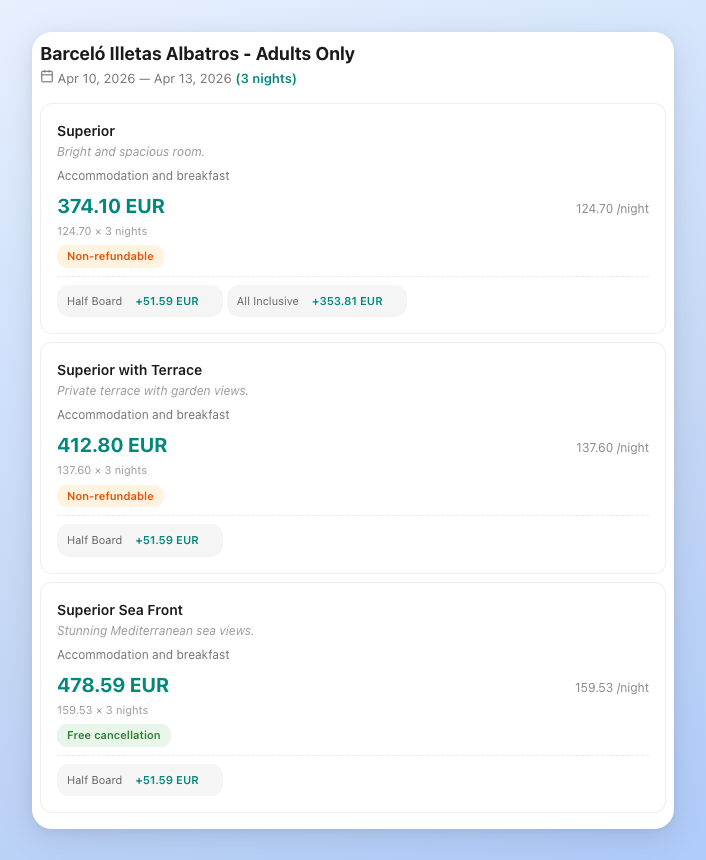Click the Non-refundable badge on Superior
The image size is (706, 860).
[110, 256]
